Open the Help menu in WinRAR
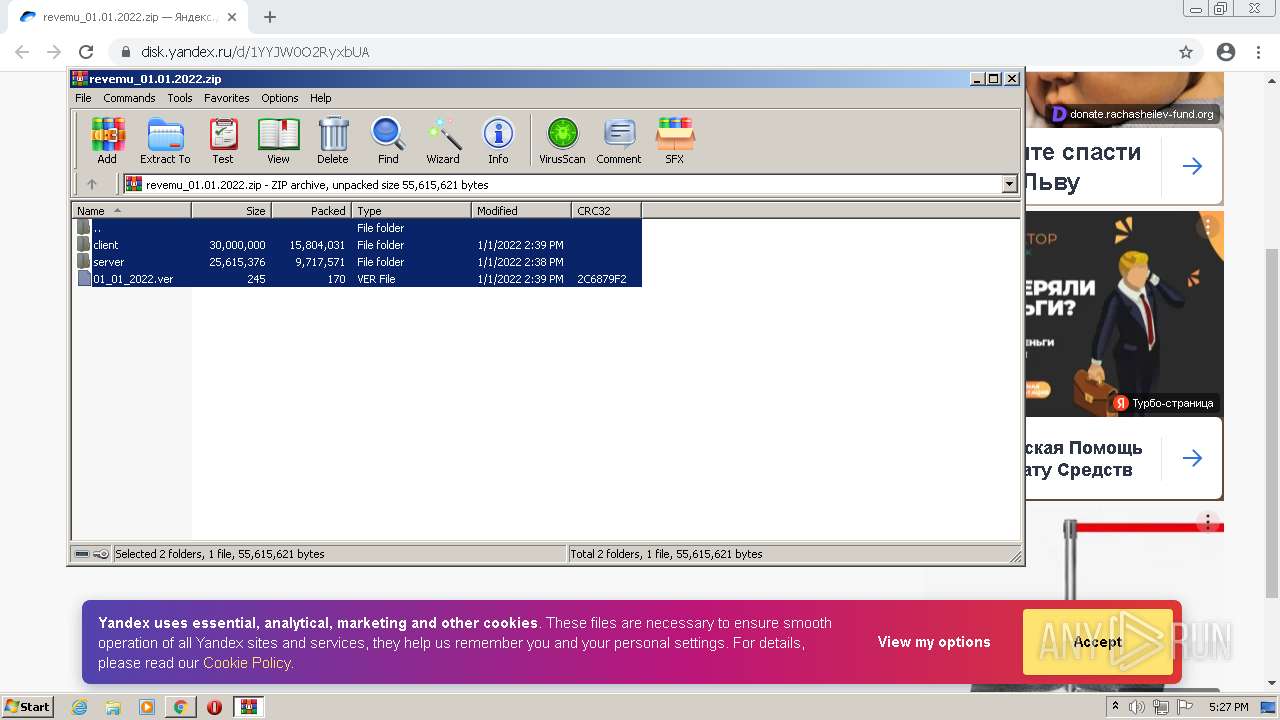1280x720 pixels. (x=320, y=98)
